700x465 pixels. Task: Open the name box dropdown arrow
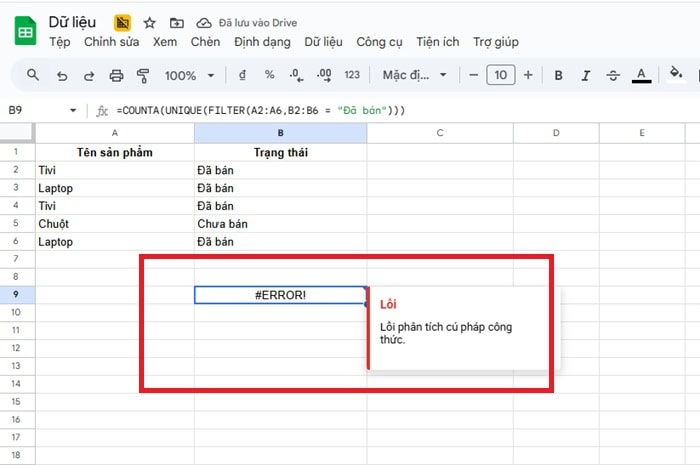pyautogui.click(x=73, y=110)
